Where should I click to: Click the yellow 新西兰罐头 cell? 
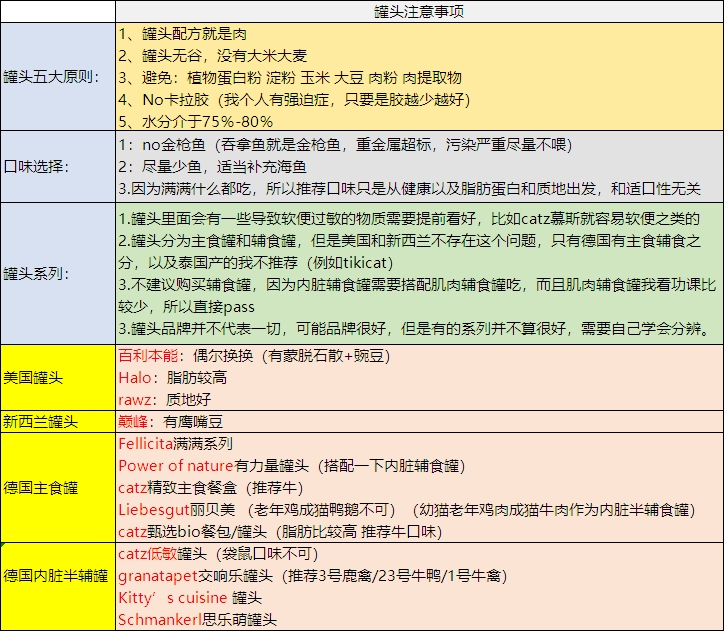point(58,421)
